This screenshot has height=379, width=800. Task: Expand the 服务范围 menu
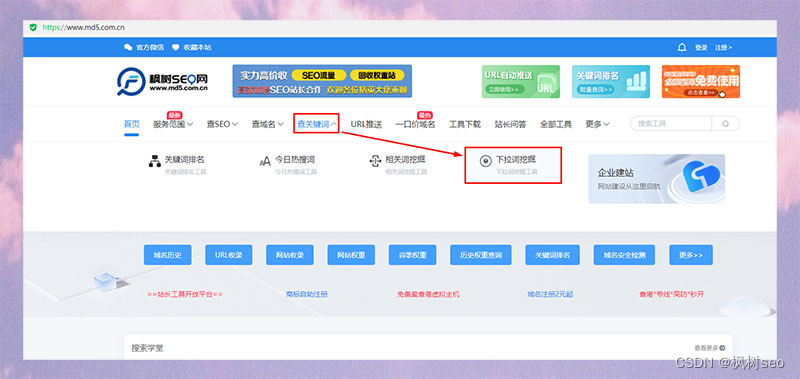click(173, 124)
